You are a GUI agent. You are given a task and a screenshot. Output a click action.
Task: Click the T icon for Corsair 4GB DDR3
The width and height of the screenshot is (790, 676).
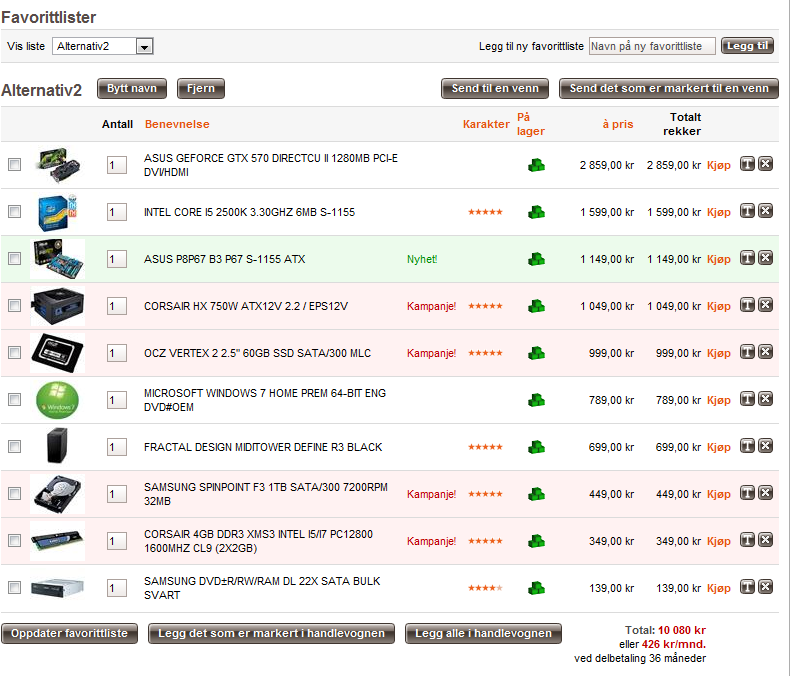click(747, 540)
